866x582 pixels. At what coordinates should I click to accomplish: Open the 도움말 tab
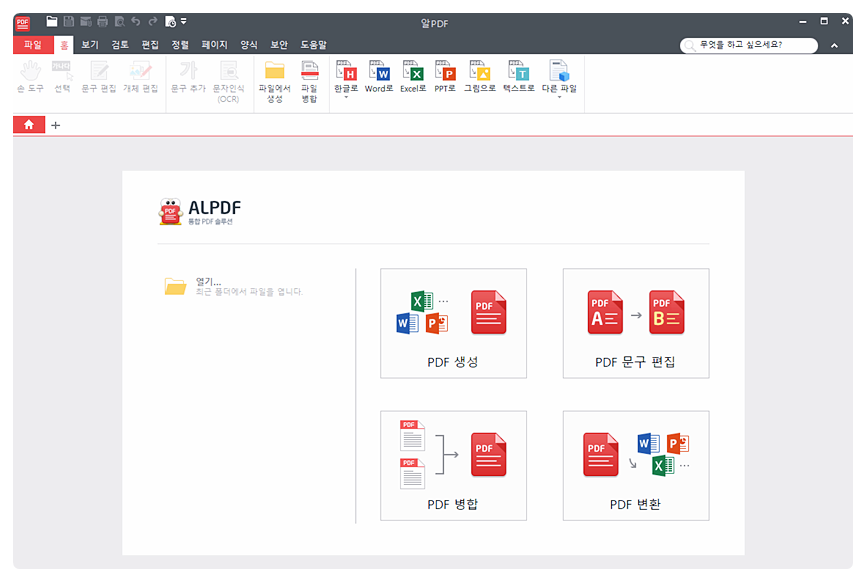(x=313, y=45)
